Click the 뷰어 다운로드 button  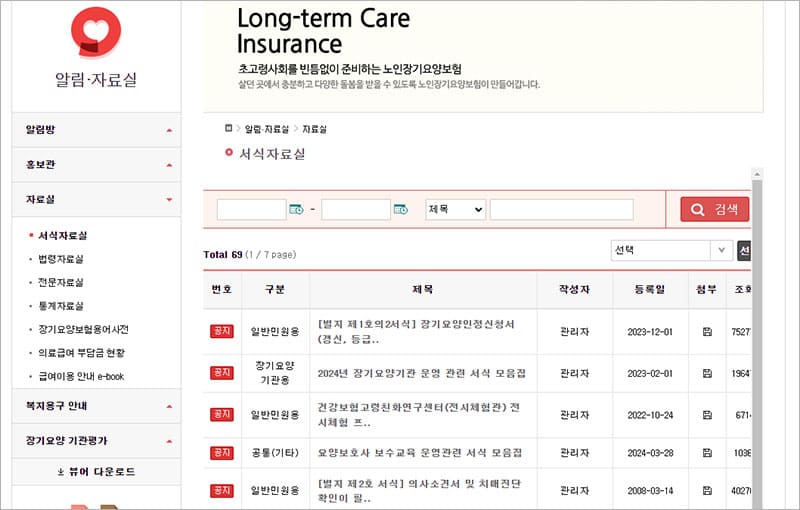pyautogui.click(x=96, y=471)
